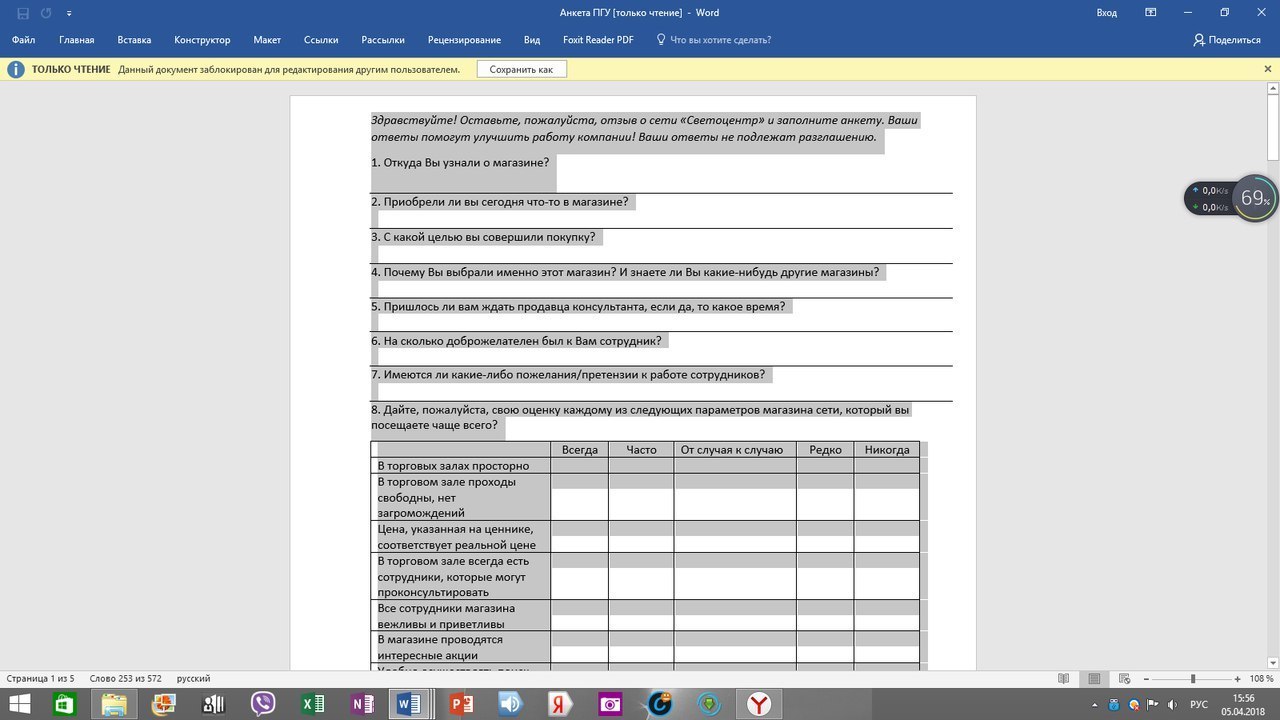Click the русский language indicator in the status bar
Viewport: 1280px width, 720px height.
pos(194,678)
